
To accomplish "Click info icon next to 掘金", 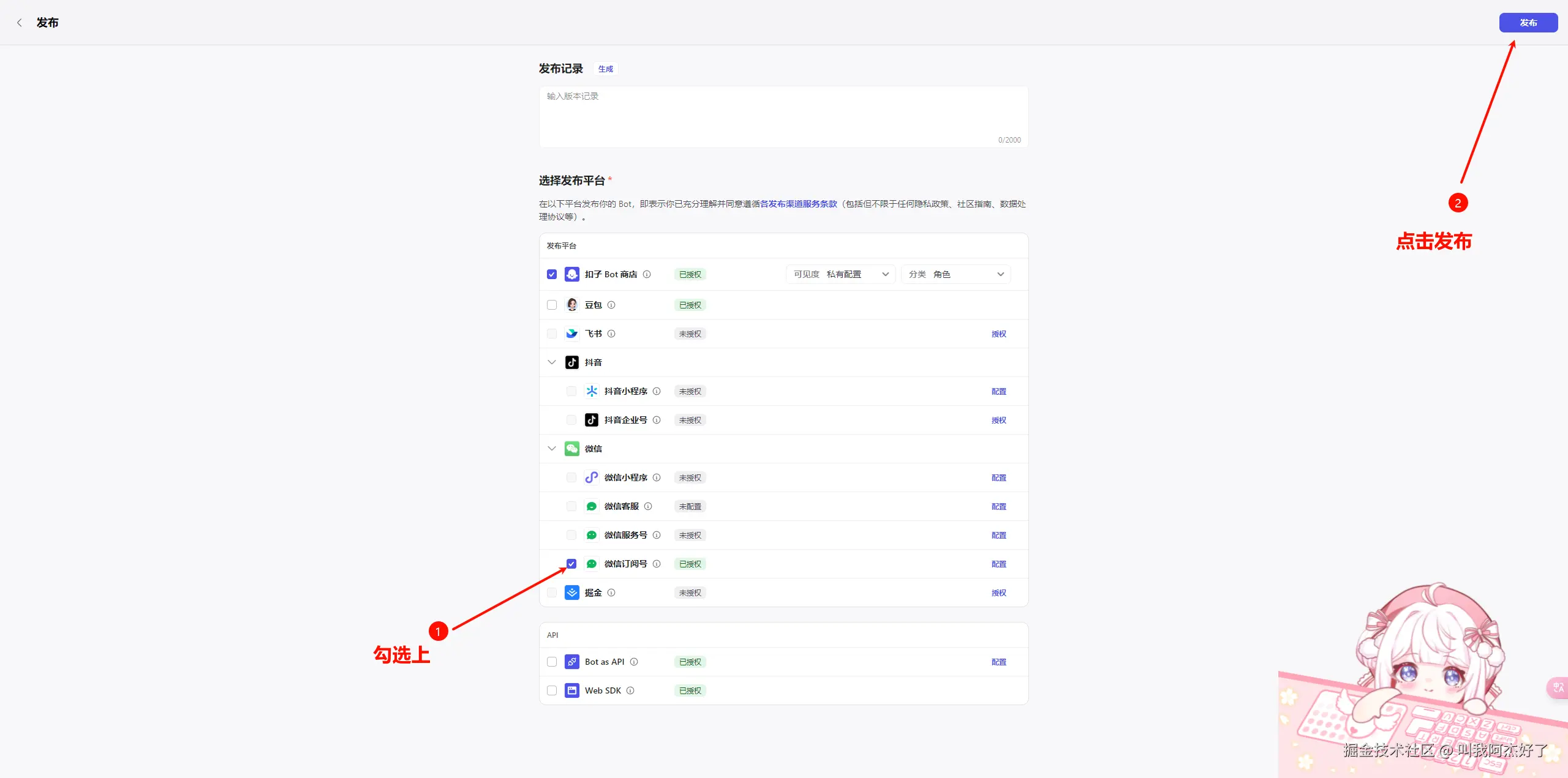I will (x=611, y=593).
